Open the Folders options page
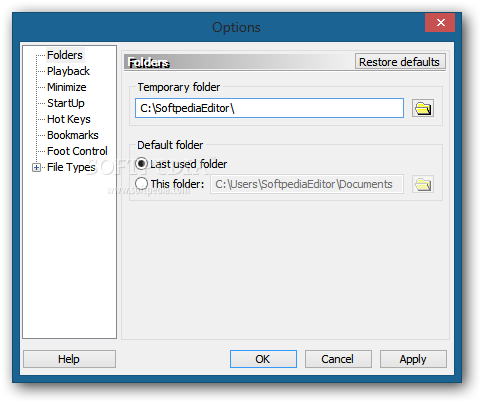Viewport: 482px width, 403px height. click(65, 55)
